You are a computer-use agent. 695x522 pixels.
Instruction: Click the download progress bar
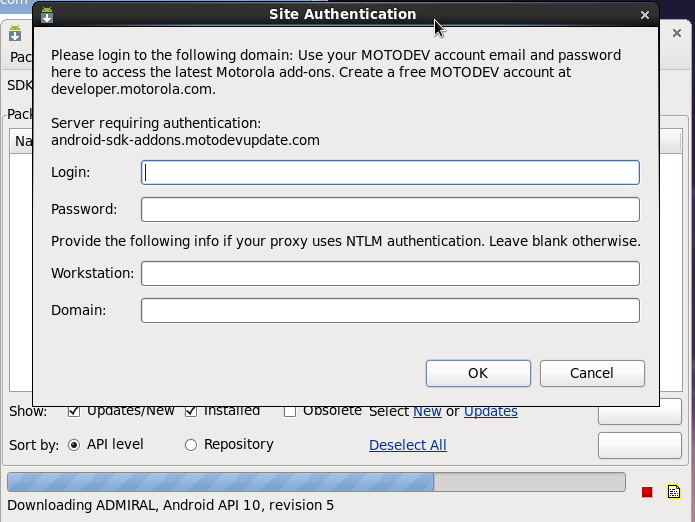(x=316, y=482)
